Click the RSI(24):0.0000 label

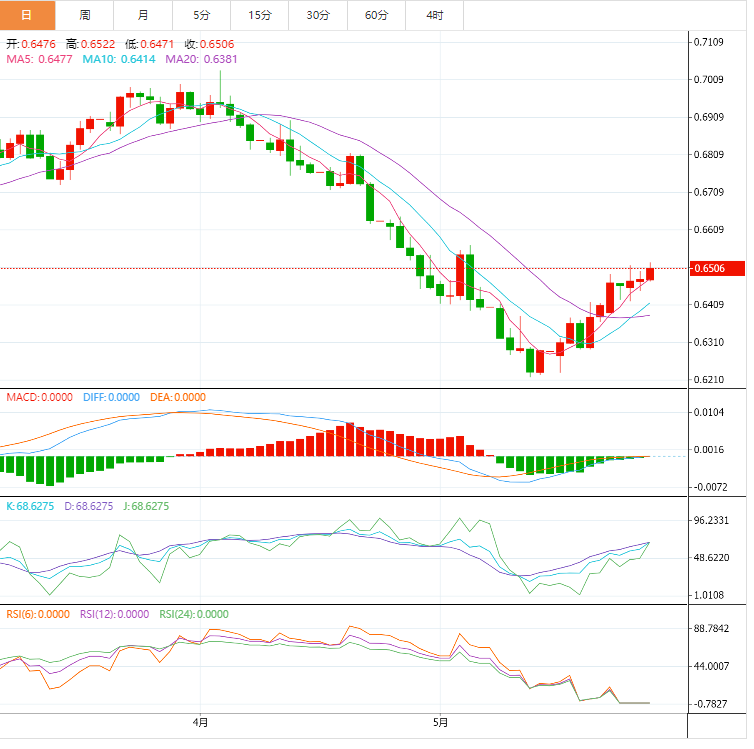click(x=194, y=614)
